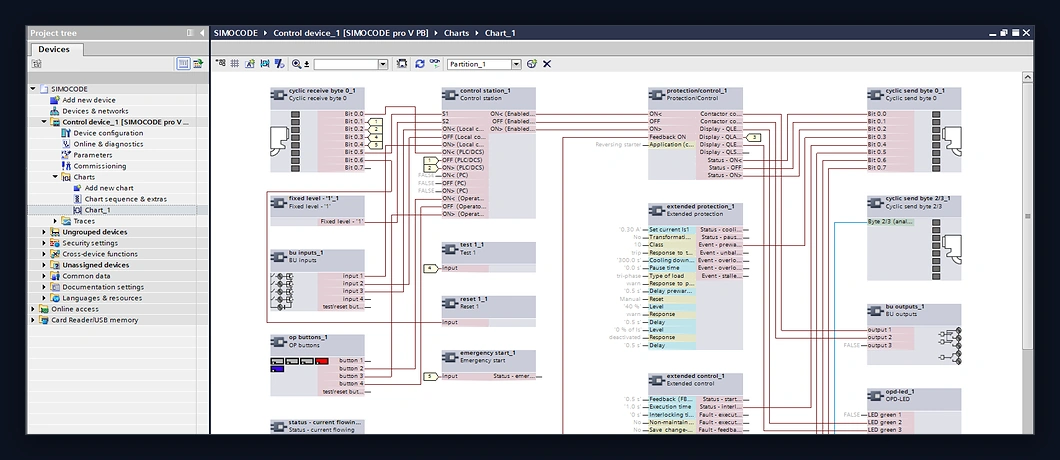Screen dimensions: 1060x460
Task: Click the project tree overview arrow icon
Action: (198, 64)
